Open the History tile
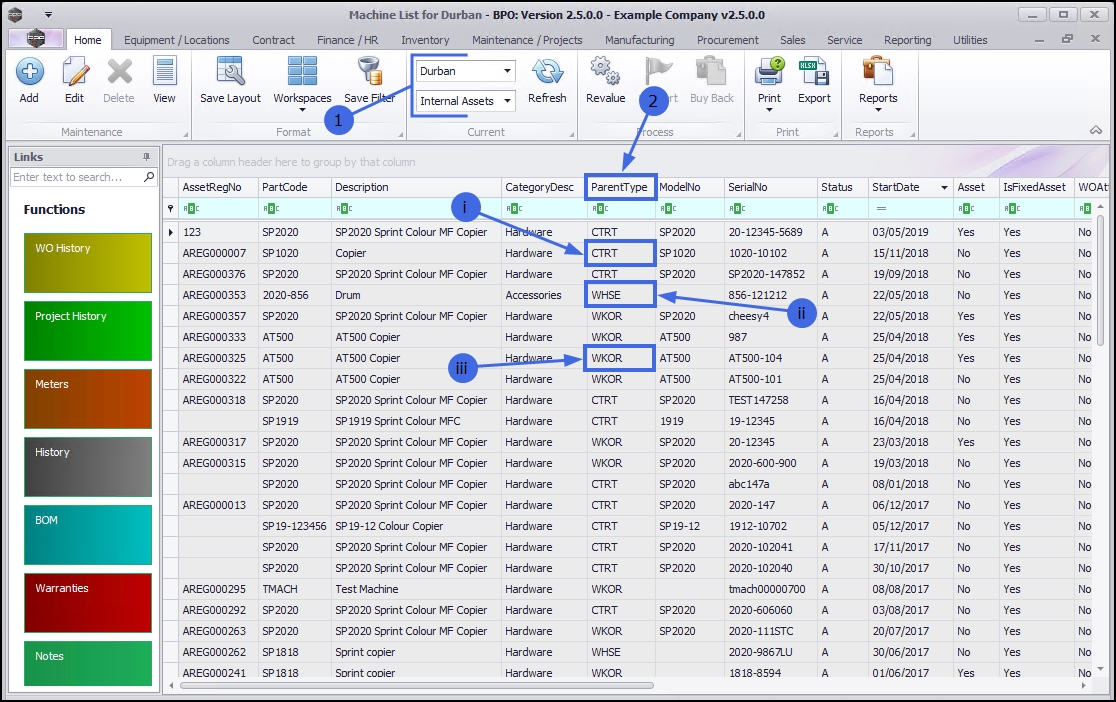The height and width of the screenshot is (702, 1116). click(x=88, y=467)
